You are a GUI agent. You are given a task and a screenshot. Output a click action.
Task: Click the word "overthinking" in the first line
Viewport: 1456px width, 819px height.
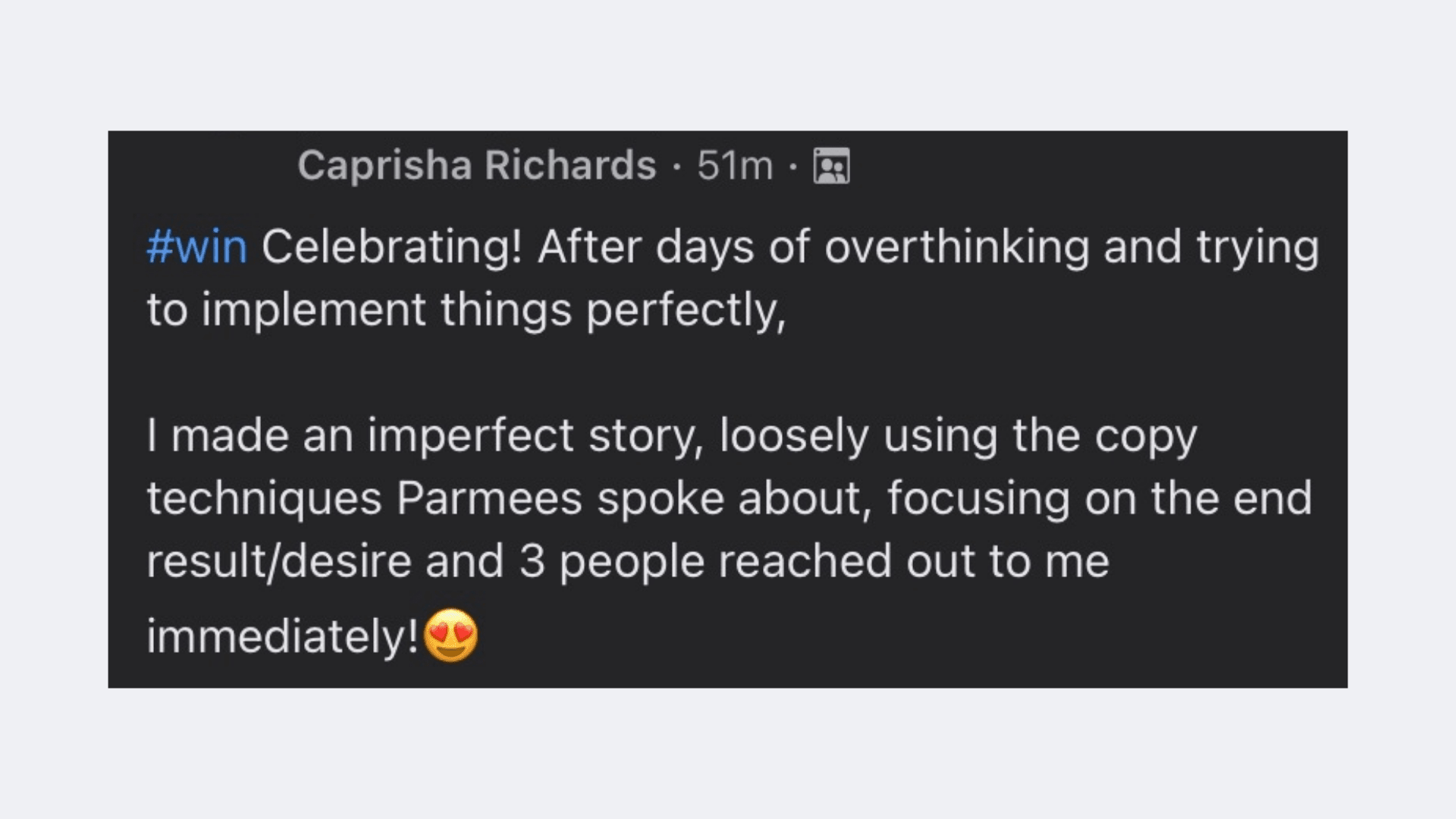[x=957, y=247]
